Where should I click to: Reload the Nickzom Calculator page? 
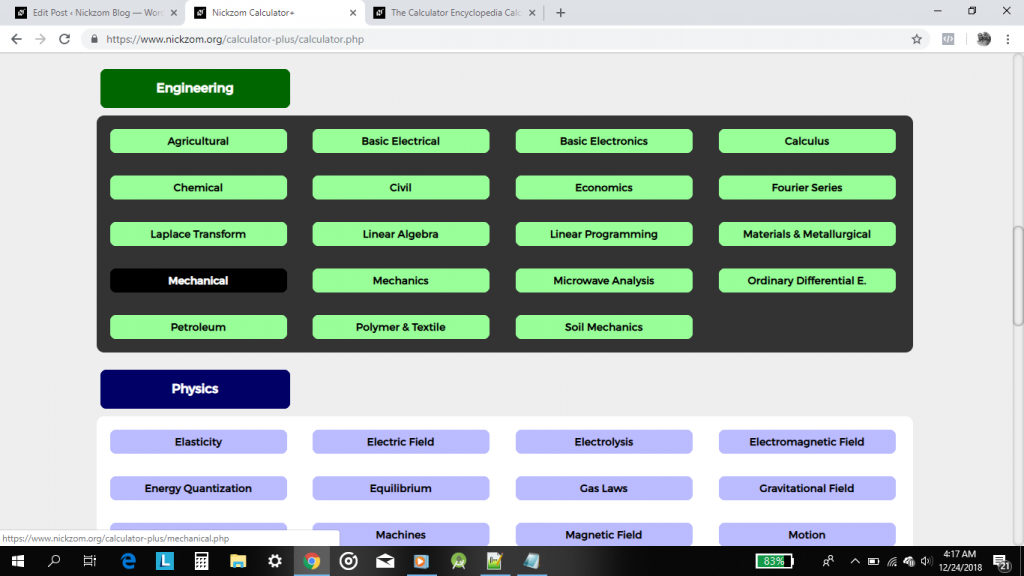pos(64,39)
